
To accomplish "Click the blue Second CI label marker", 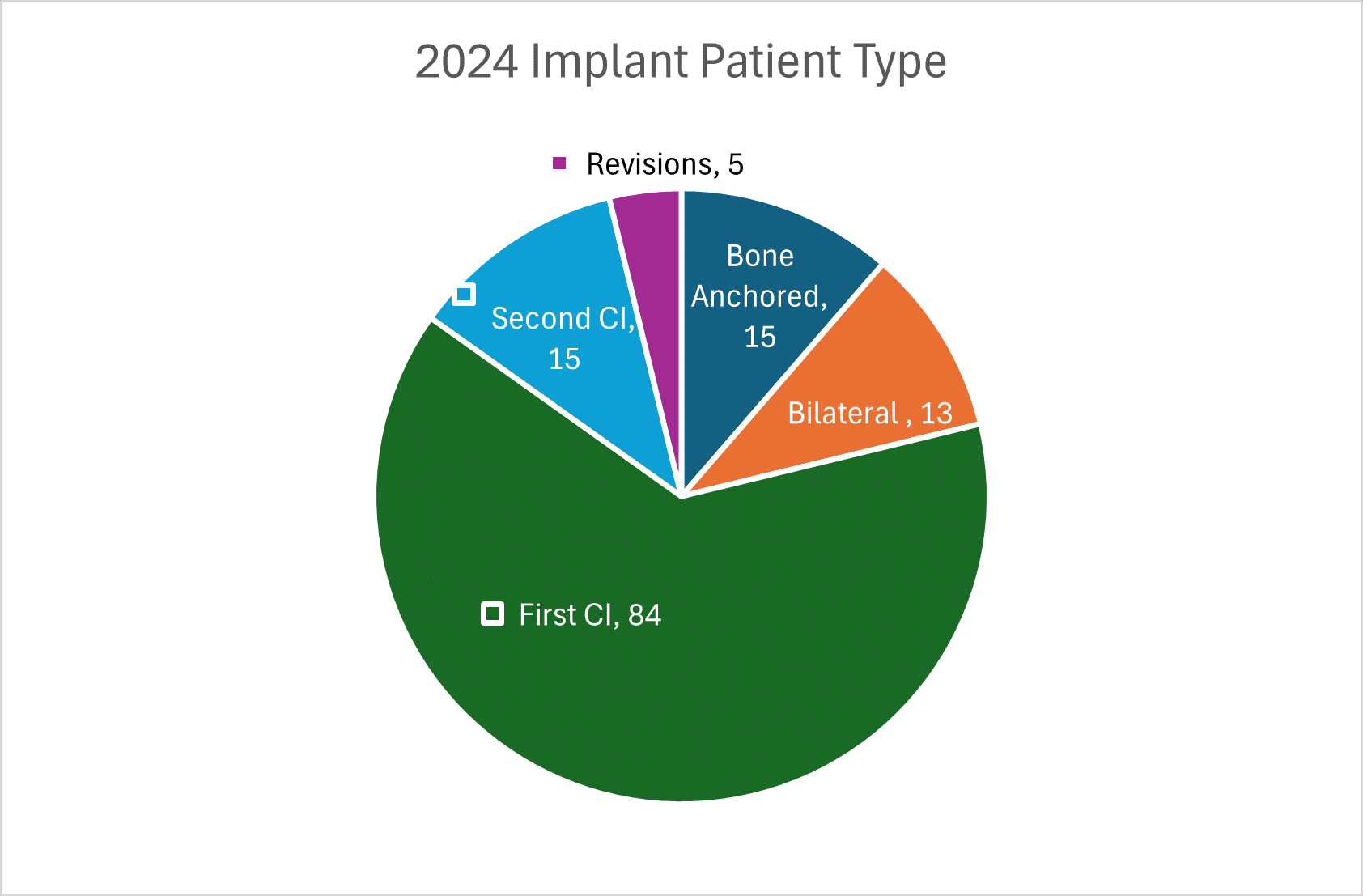I will (x=464, y=294).
